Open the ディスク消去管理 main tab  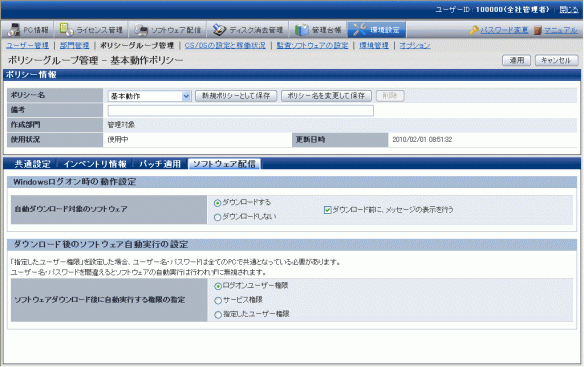[x=248, y=30]
